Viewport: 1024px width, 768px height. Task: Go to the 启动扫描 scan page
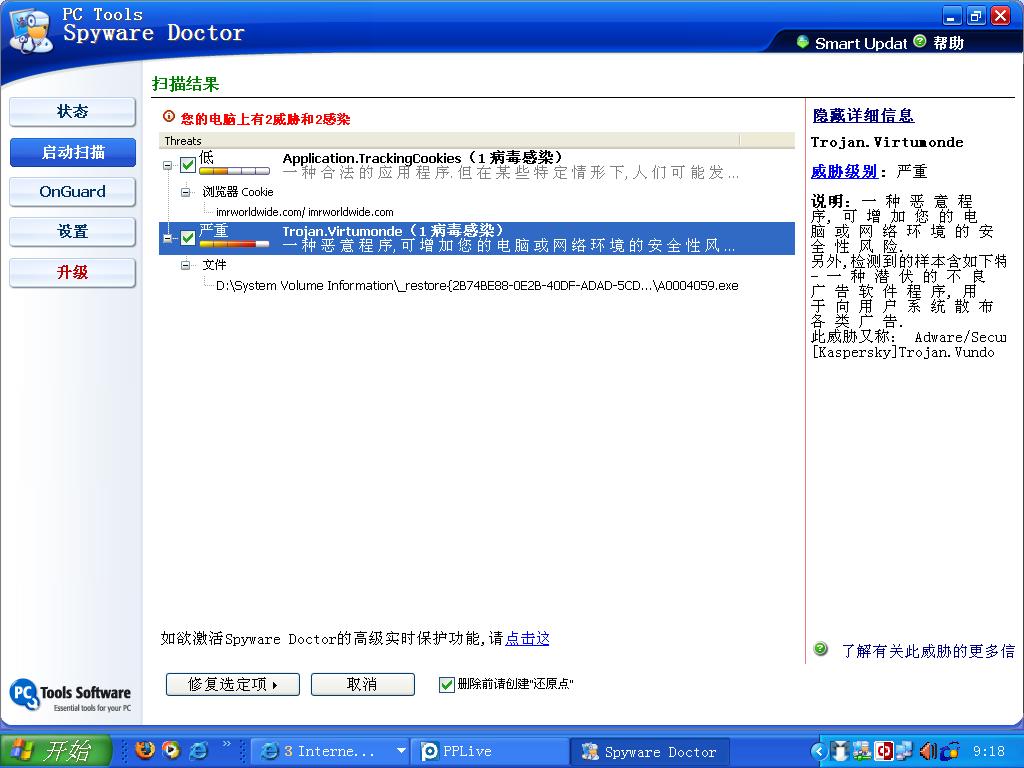click(x=72, y=152)
